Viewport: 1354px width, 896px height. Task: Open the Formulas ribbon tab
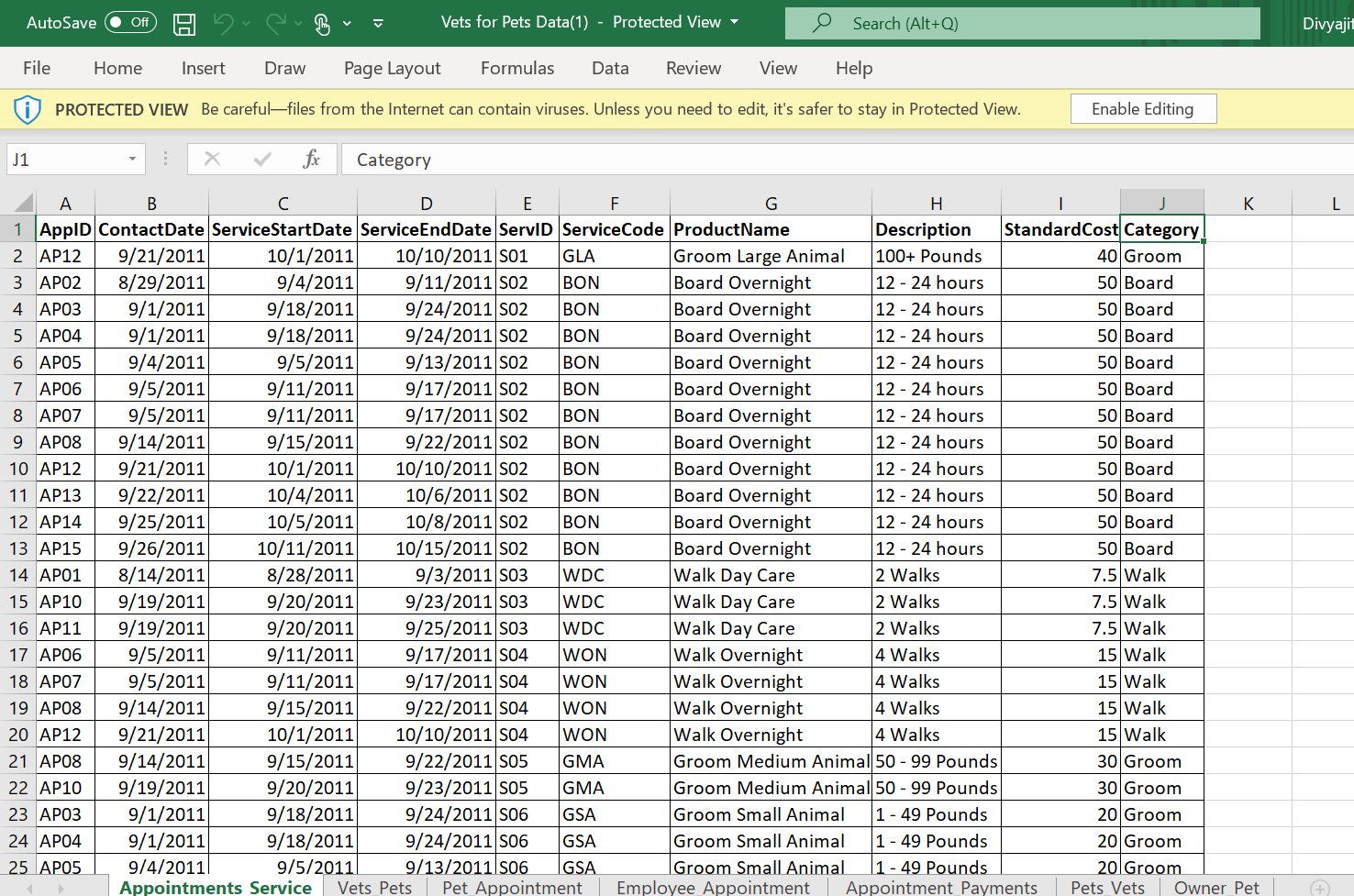[516, 68]
